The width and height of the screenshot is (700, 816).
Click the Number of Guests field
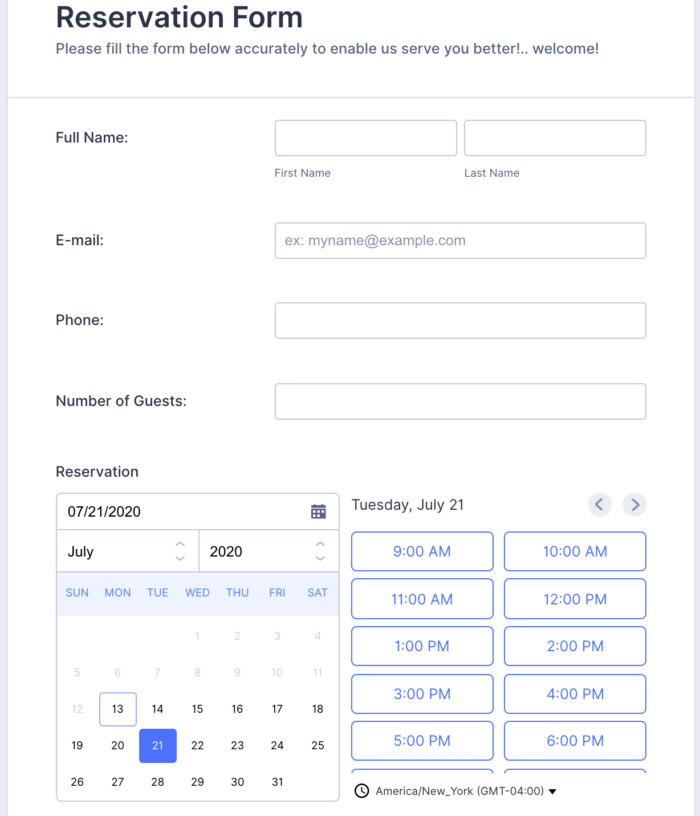coord(460,401)
